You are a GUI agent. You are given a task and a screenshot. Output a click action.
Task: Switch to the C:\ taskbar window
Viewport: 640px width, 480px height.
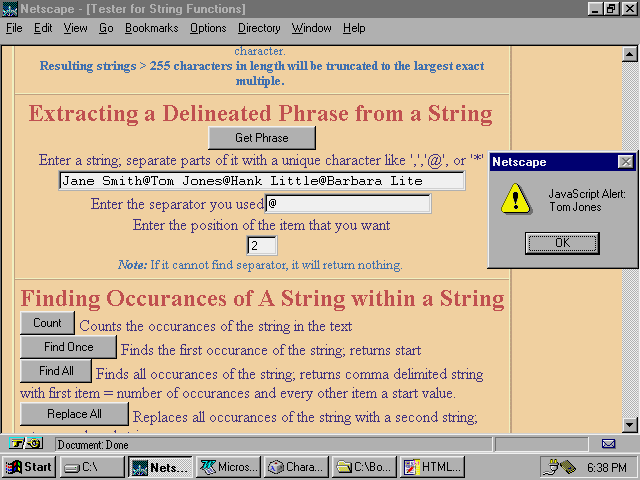(x=93, y=467)
